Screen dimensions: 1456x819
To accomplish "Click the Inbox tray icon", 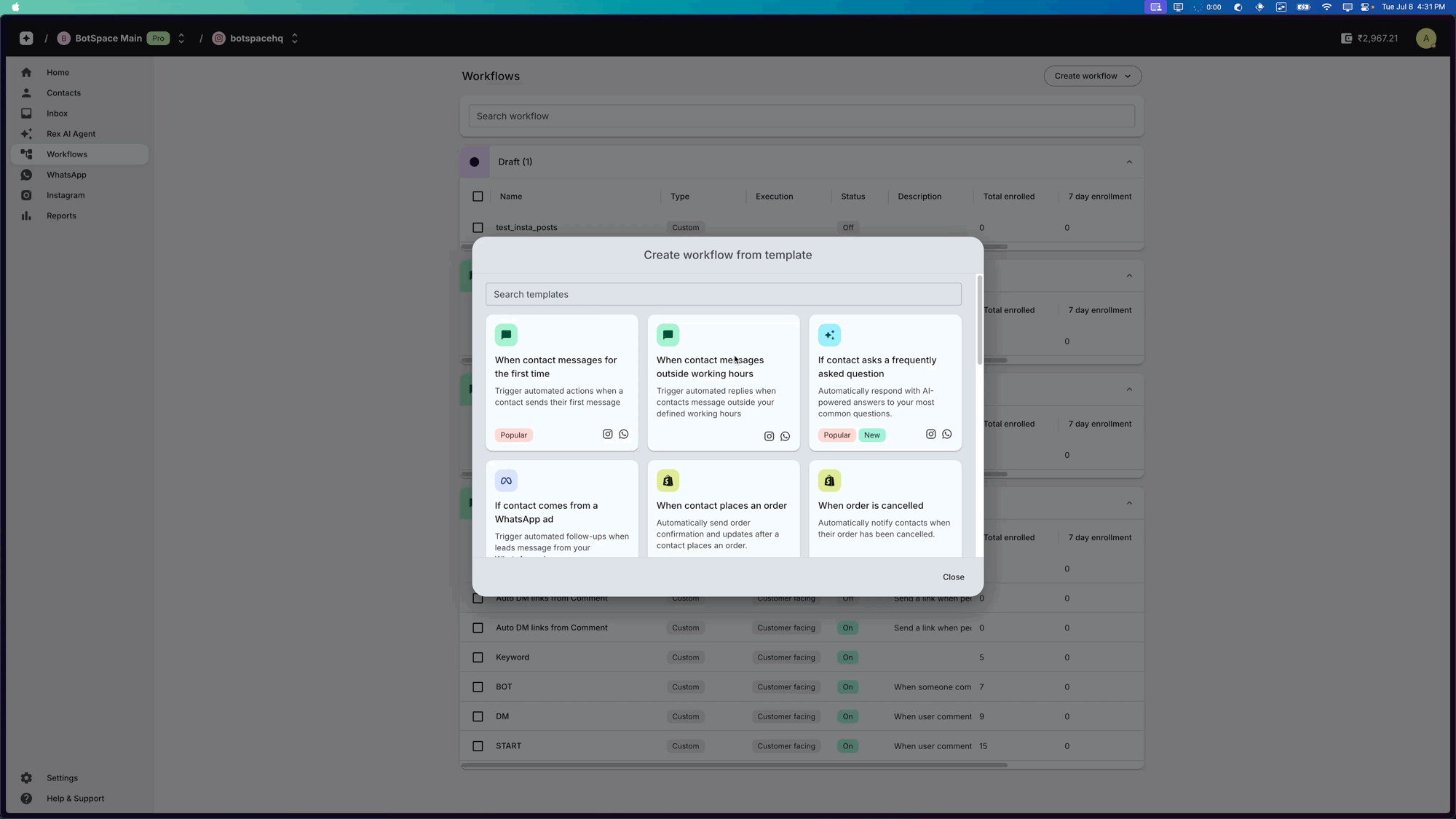I will point(26,113).
